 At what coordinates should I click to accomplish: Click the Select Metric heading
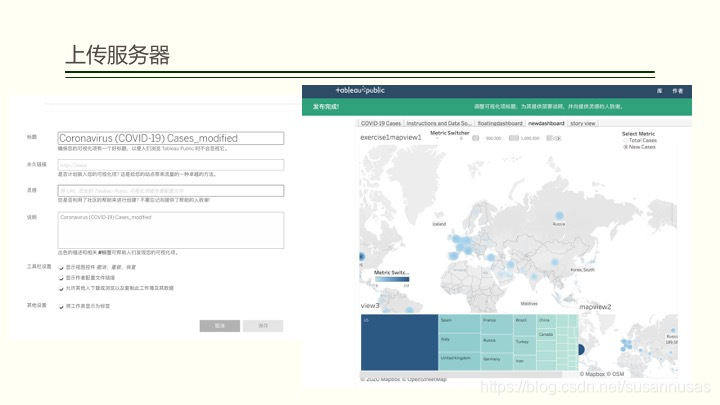(x=638, y=134)
